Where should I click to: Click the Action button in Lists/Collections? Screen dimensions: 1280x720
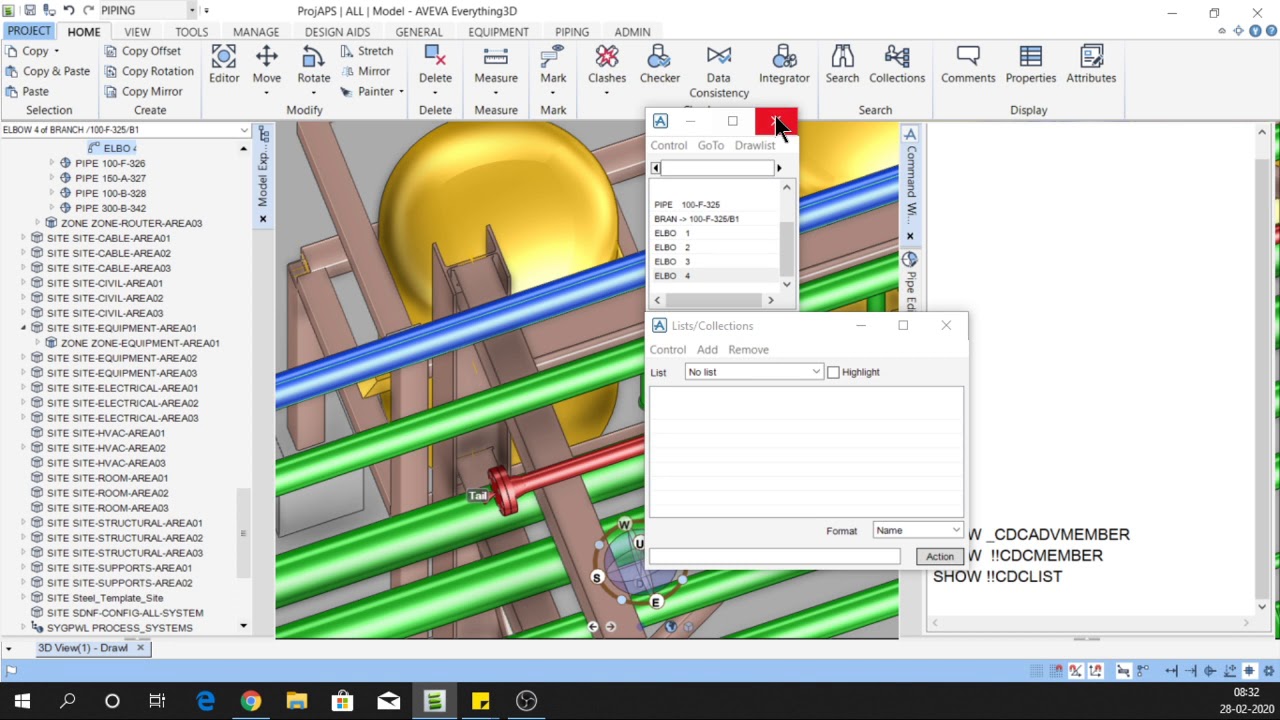click(939, 557)
